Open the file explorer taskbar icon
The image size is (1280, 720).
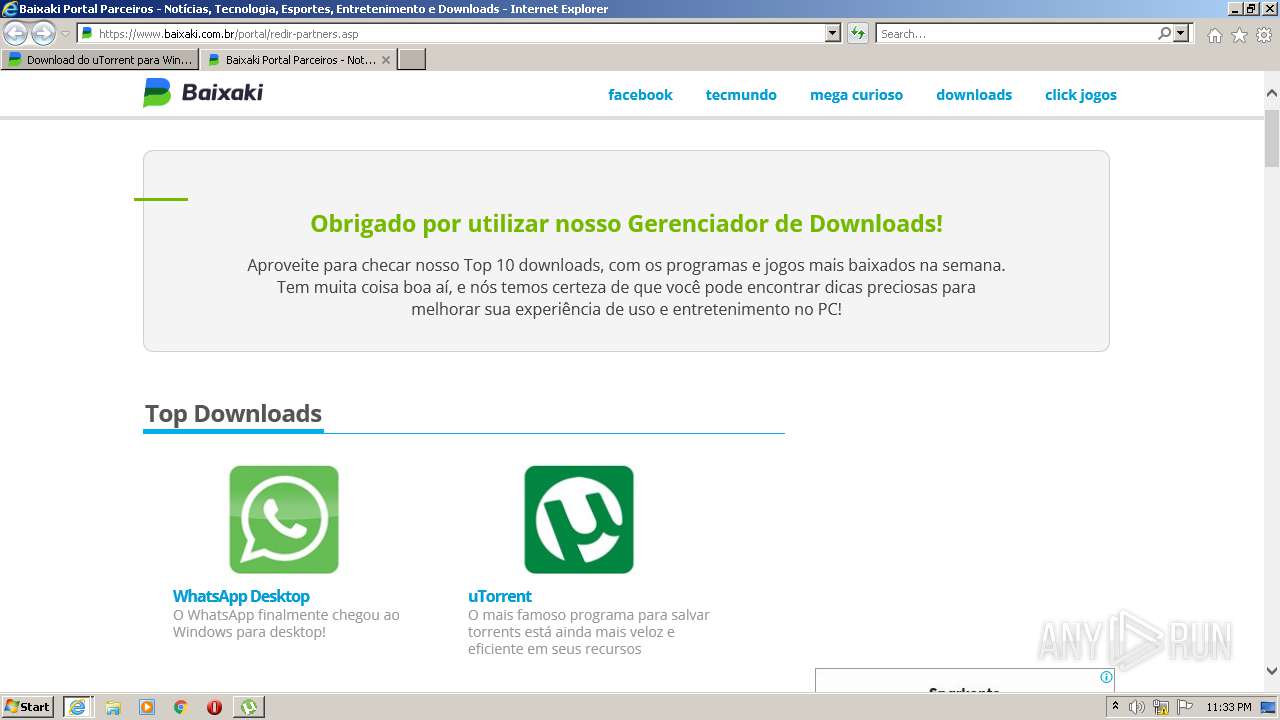113,707
